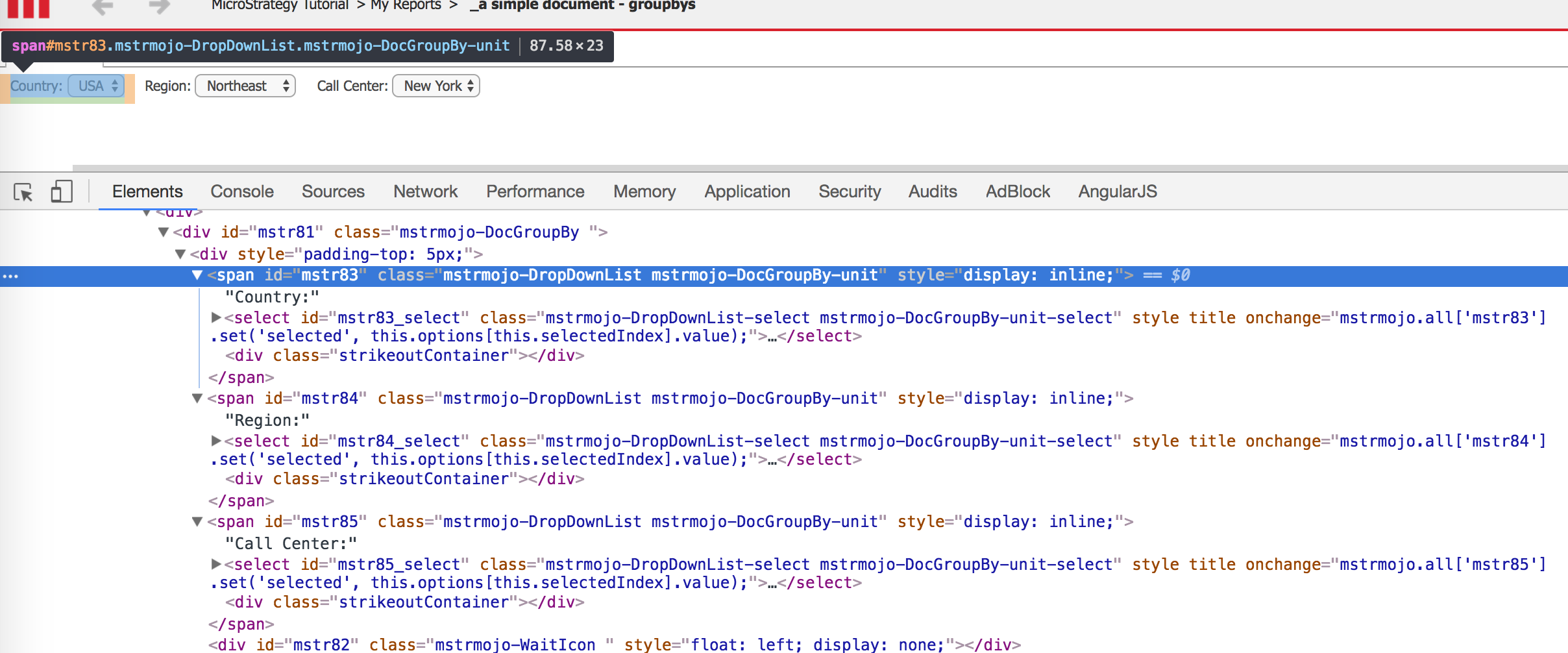Open the Call Center dropdown showing New York
This screenshot has width=1568, height=653.
(x=435, y=86)
